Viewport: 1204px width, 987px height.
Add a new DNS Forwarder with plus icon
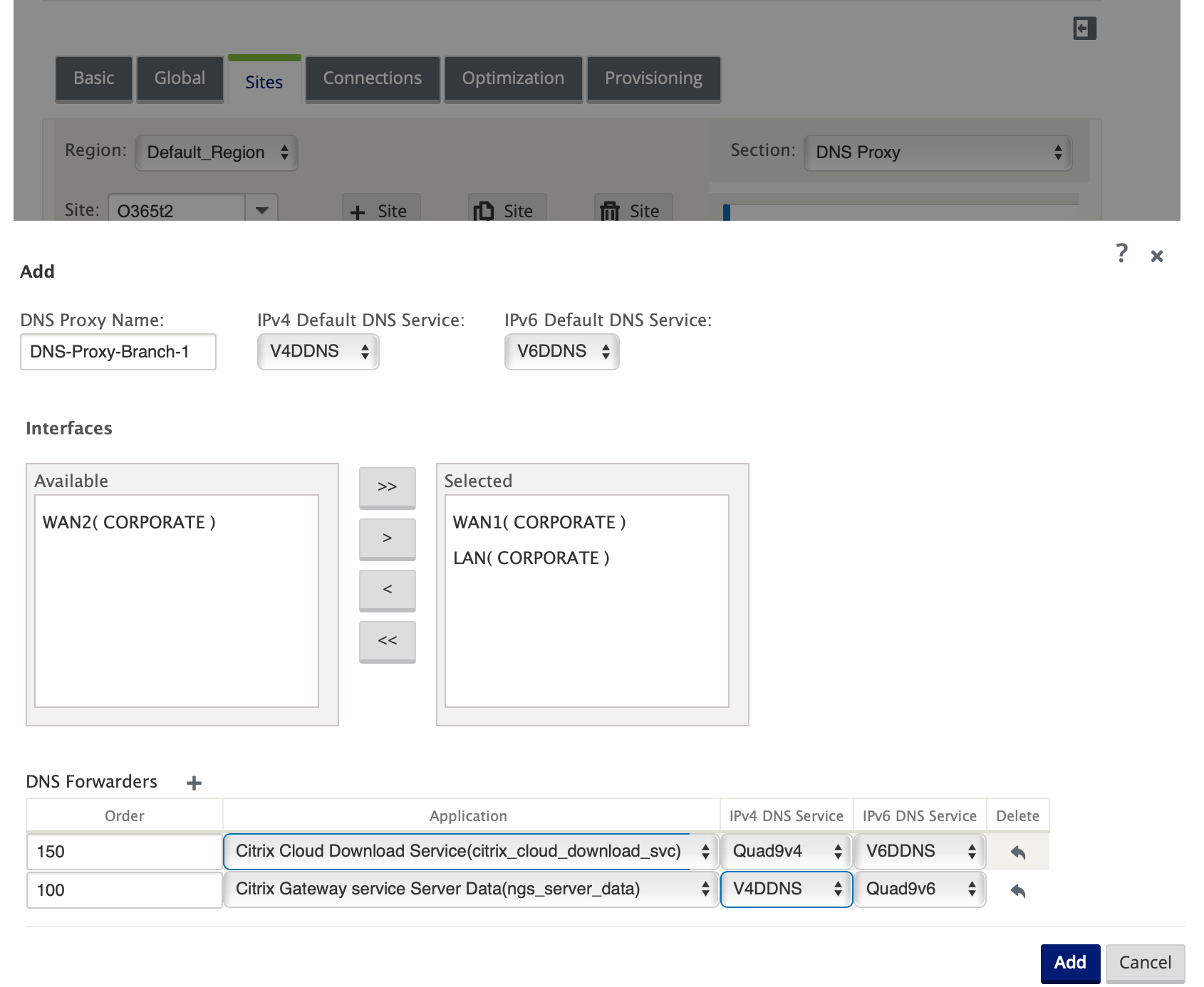(194, 783)
